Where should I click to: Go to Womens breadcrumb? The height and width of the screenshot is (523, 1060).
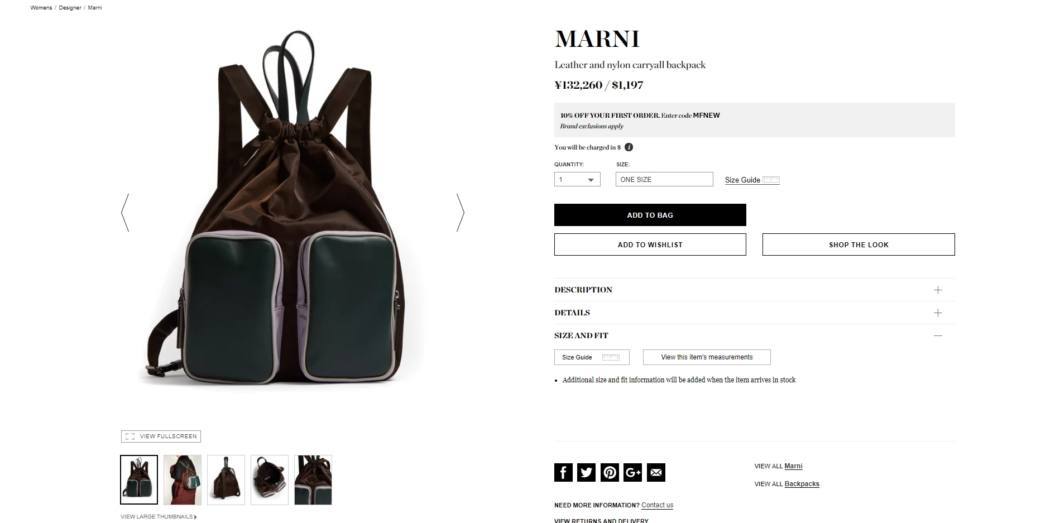41,7
